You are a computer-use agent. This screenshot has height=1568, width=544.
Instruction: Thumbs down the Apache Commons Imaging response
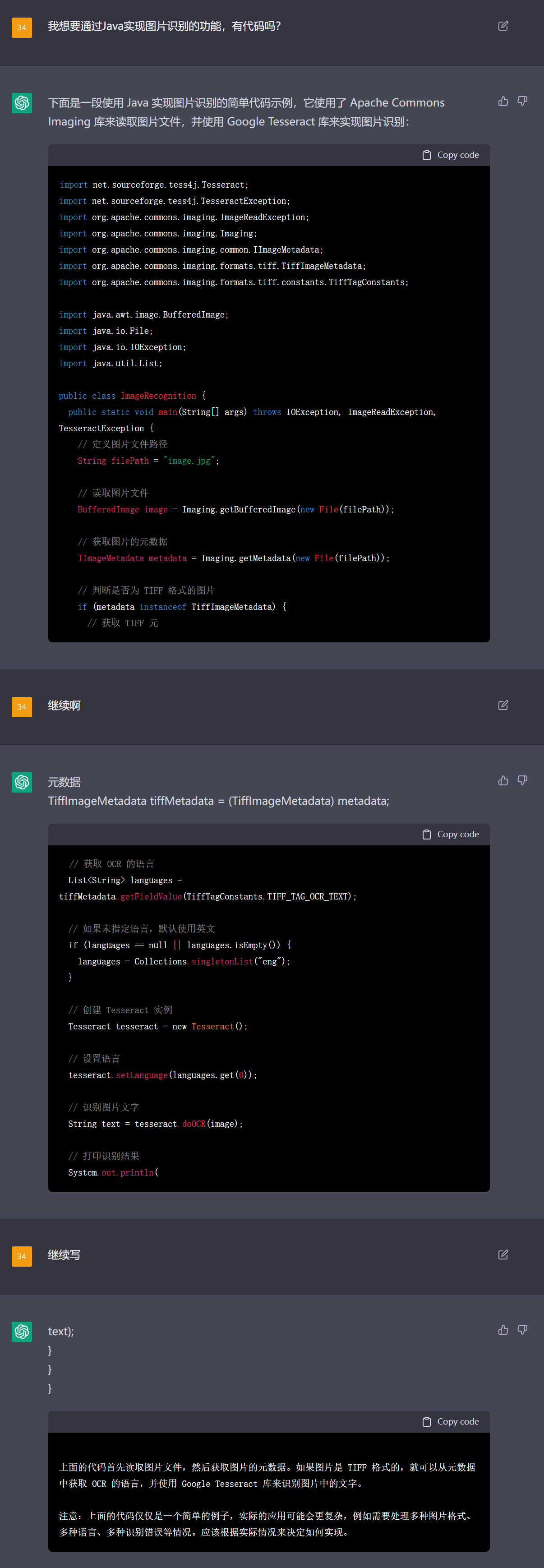(522, 101)
